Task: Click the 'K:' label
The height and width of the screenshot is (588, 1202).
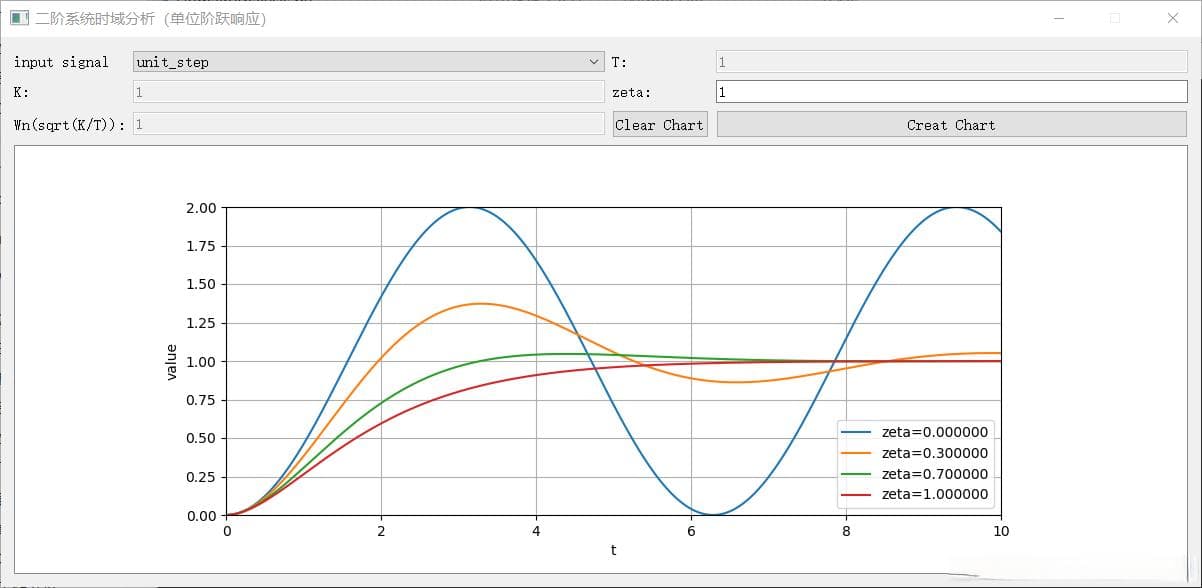Action: coord(21,92)
